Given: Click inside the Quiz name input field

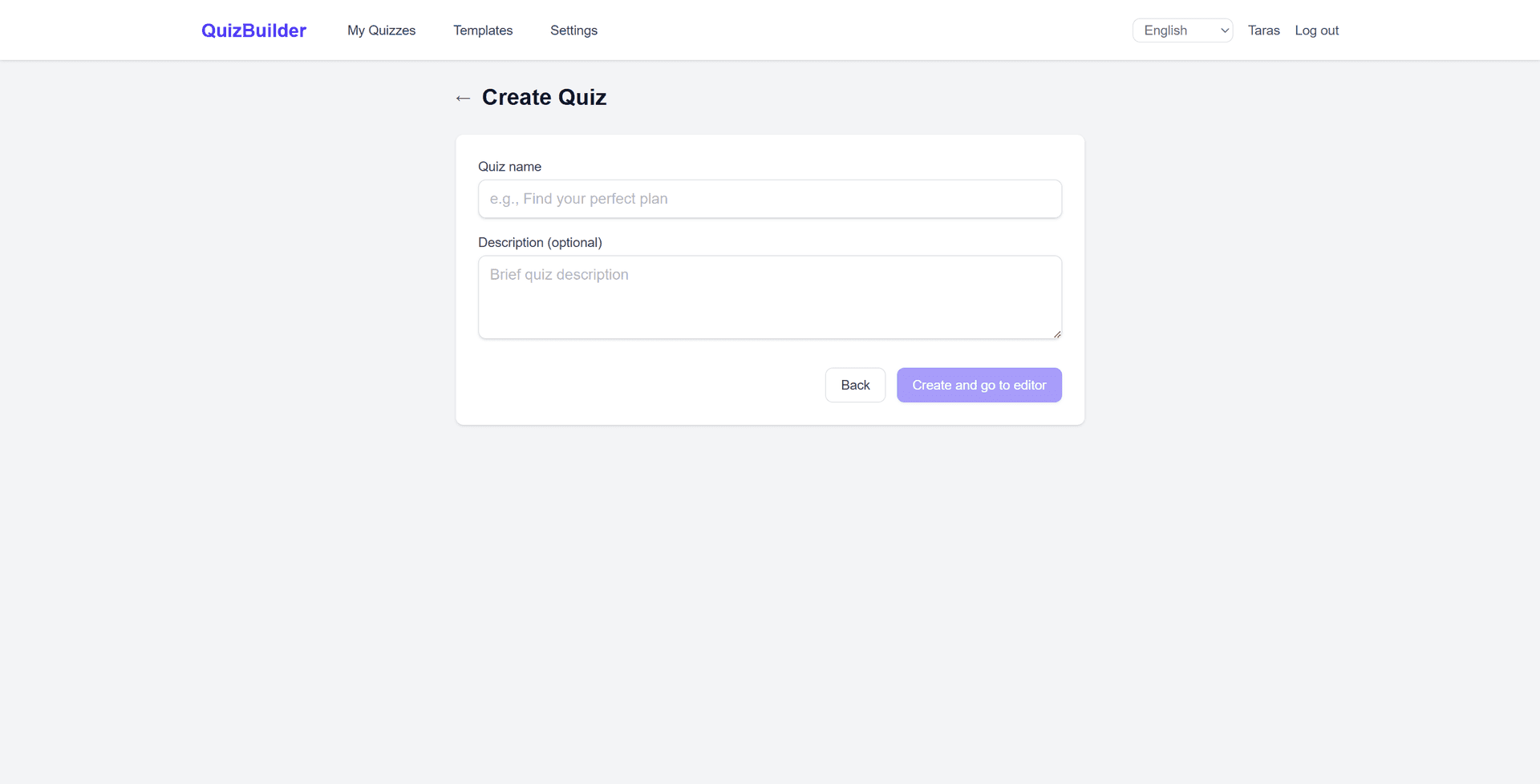Looking at the screenshot, I should point(769,198).
